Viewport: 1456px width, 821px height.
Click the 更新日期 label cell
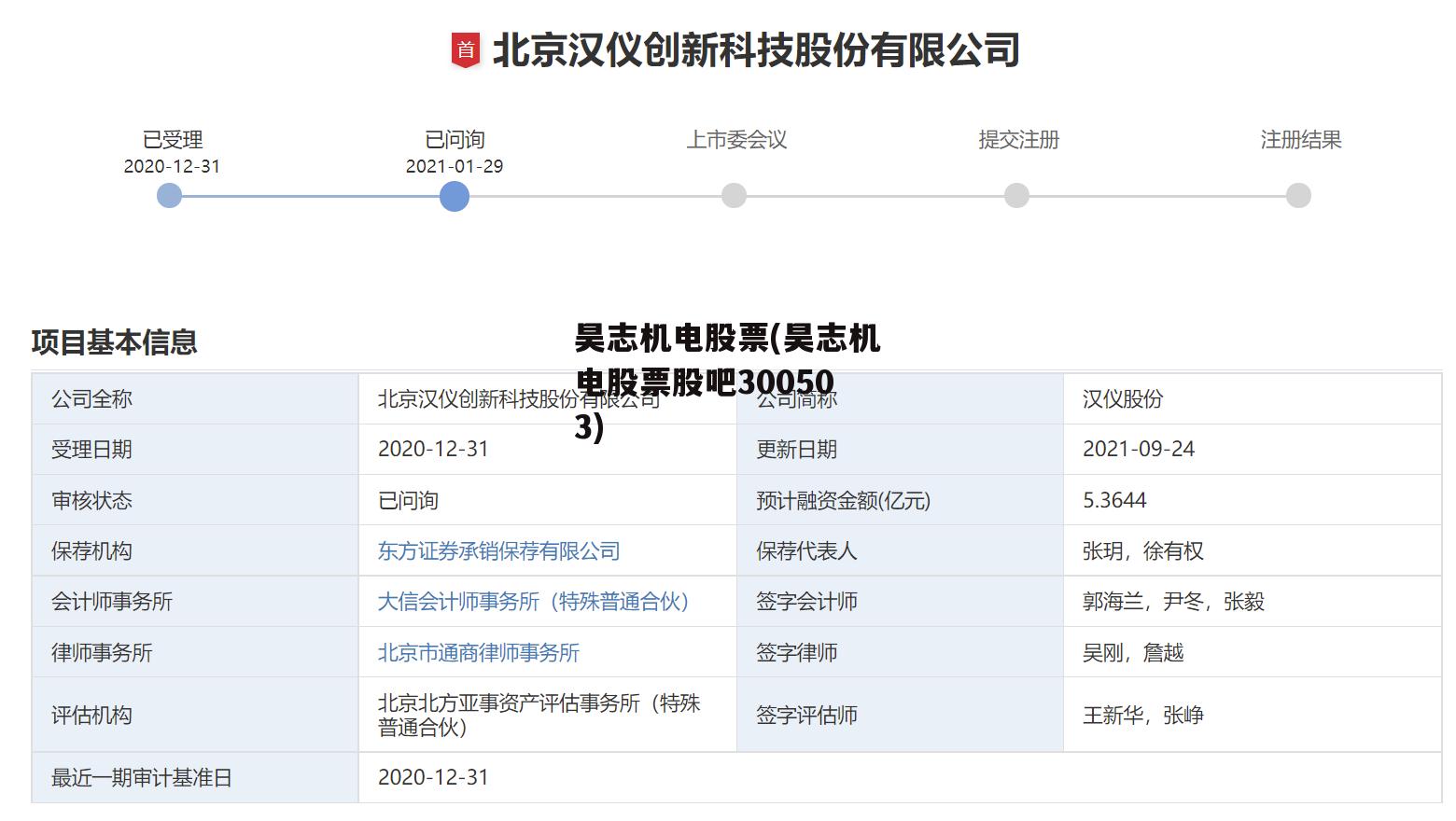click(900, 450)
